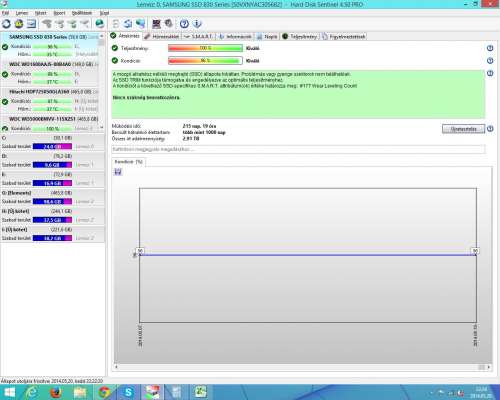Image resolution: width=500 pixels, height=400 pixels.
Task: Click help icon next to the repeat test button
Action: (490, 129)
